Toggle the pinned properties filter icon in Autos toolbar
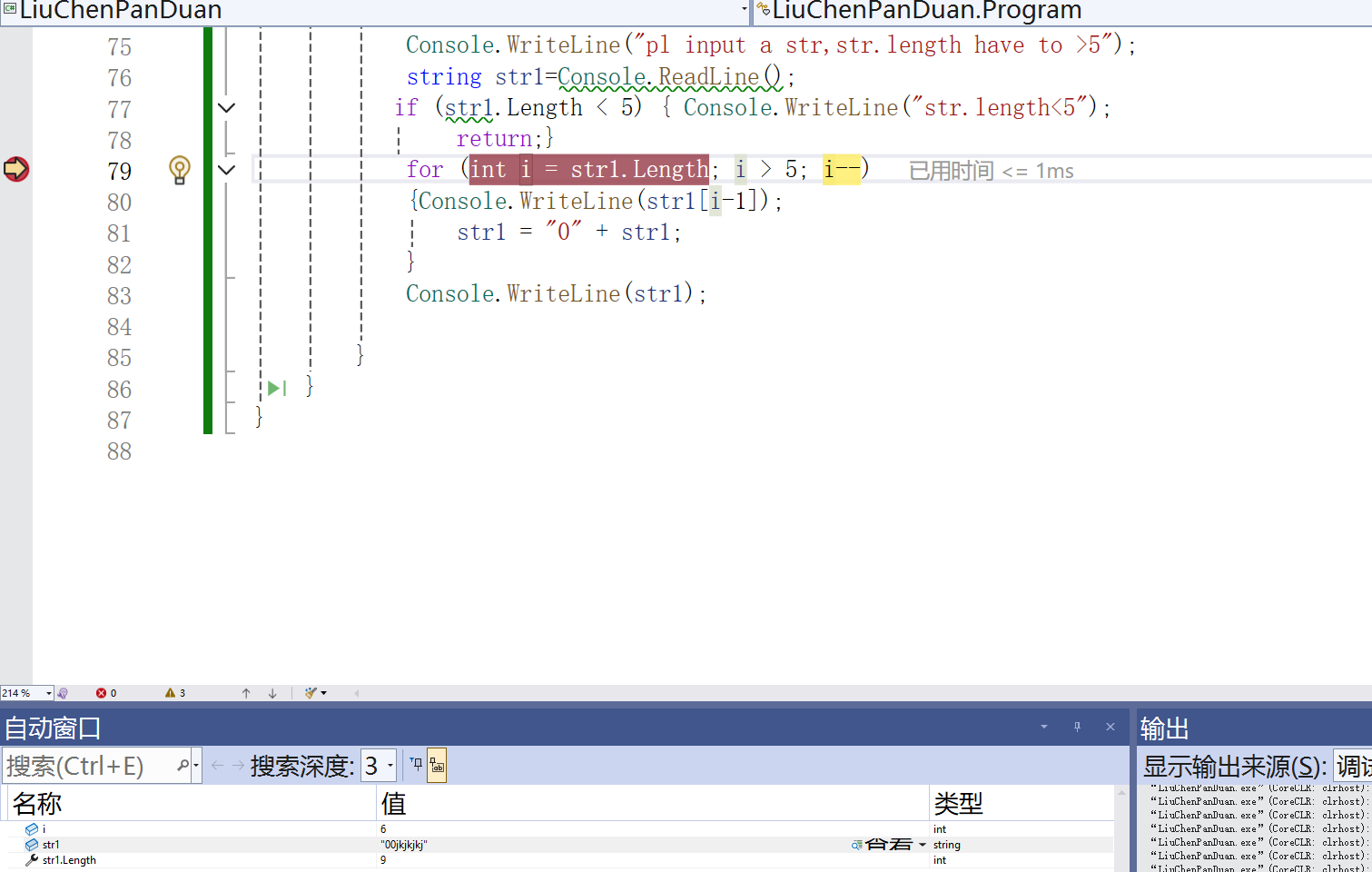 417,765
